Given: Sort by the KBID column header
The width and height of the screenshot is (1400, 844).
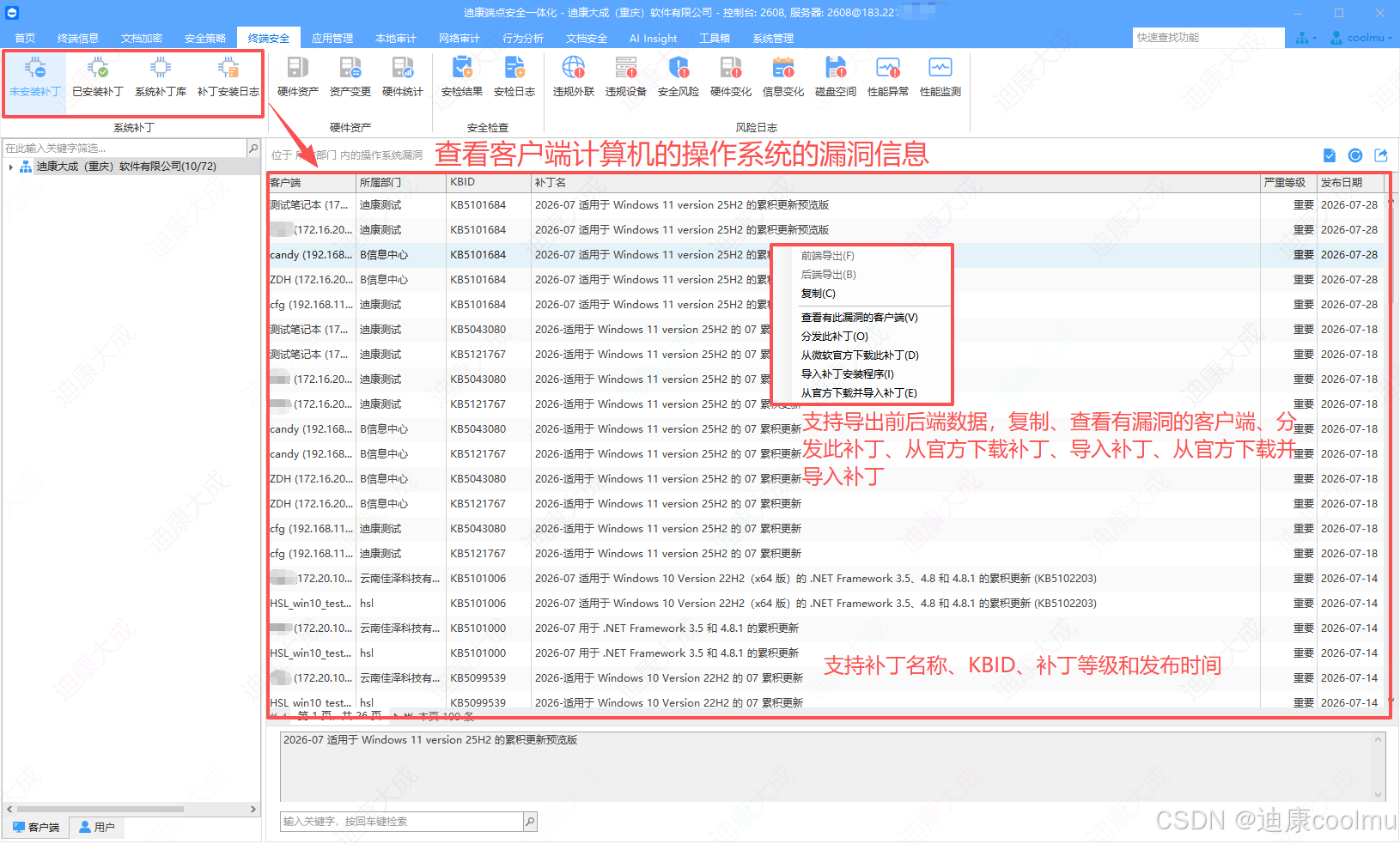Looking at the screenshot, I should [x=488, y=183].
